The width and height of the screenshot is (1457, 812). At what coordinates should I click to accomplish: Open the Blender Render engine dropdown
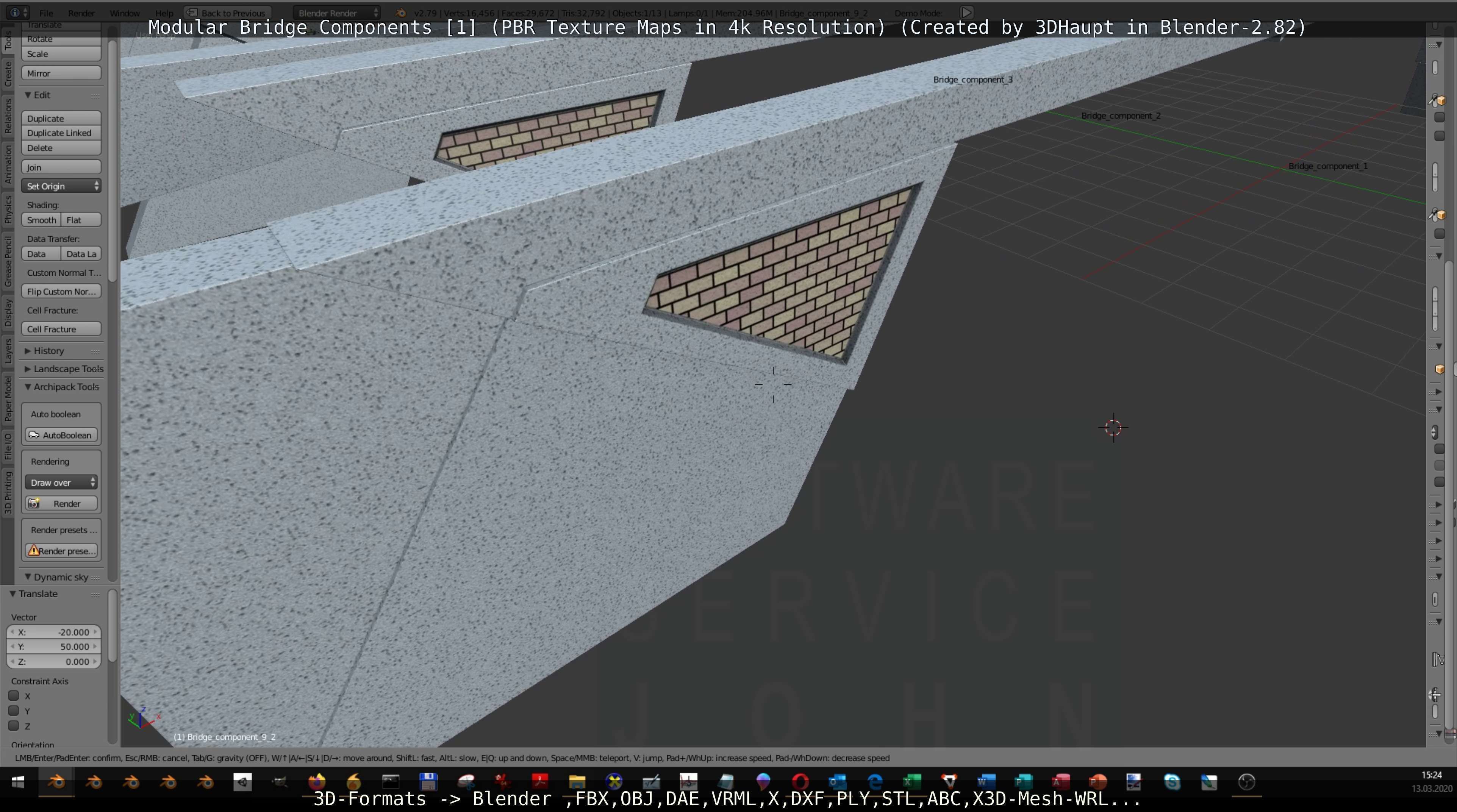pos(337,12)
